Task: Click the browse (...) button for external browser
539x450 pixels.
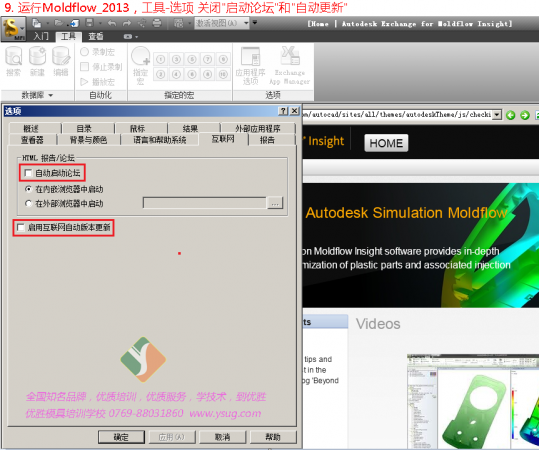Action: [x=275, y=203]
